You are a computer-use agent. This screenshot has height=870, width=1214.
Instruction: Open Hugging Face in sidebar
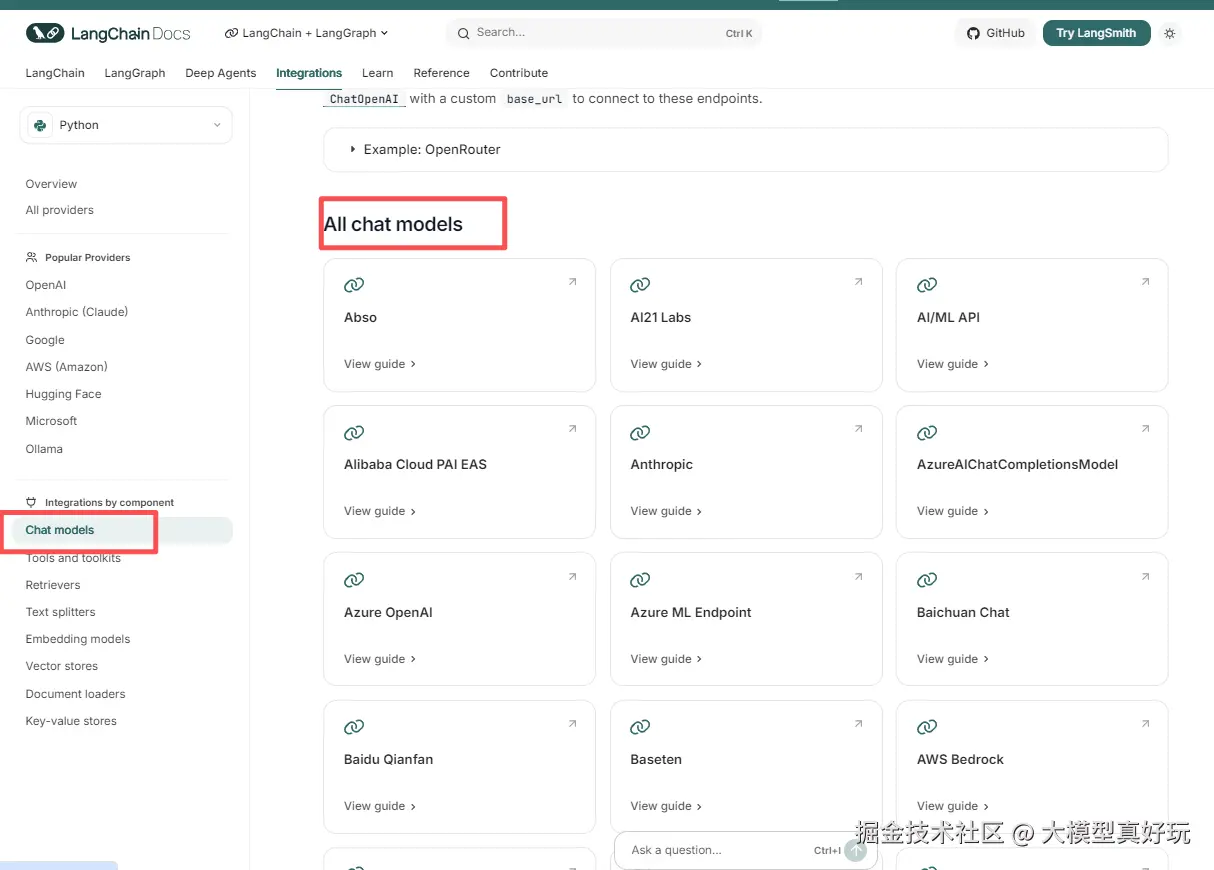pyautogui.click(x=63, y=394)
